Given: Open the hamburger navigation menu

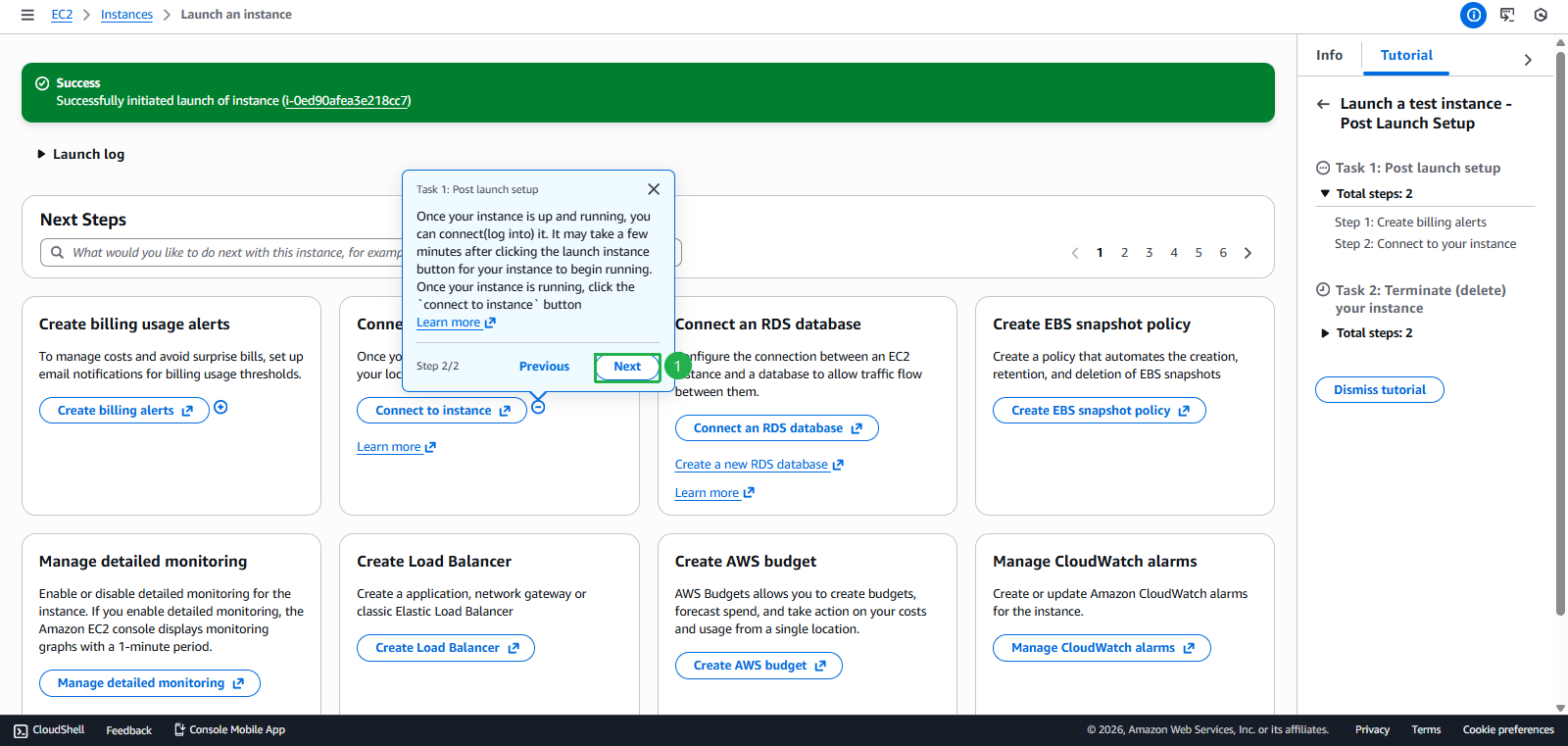Looking at the screenshot, I should (x=27, y=15).
